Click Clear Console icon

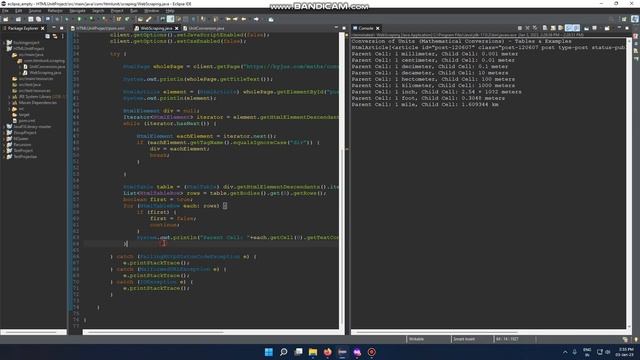click(545, 28)
